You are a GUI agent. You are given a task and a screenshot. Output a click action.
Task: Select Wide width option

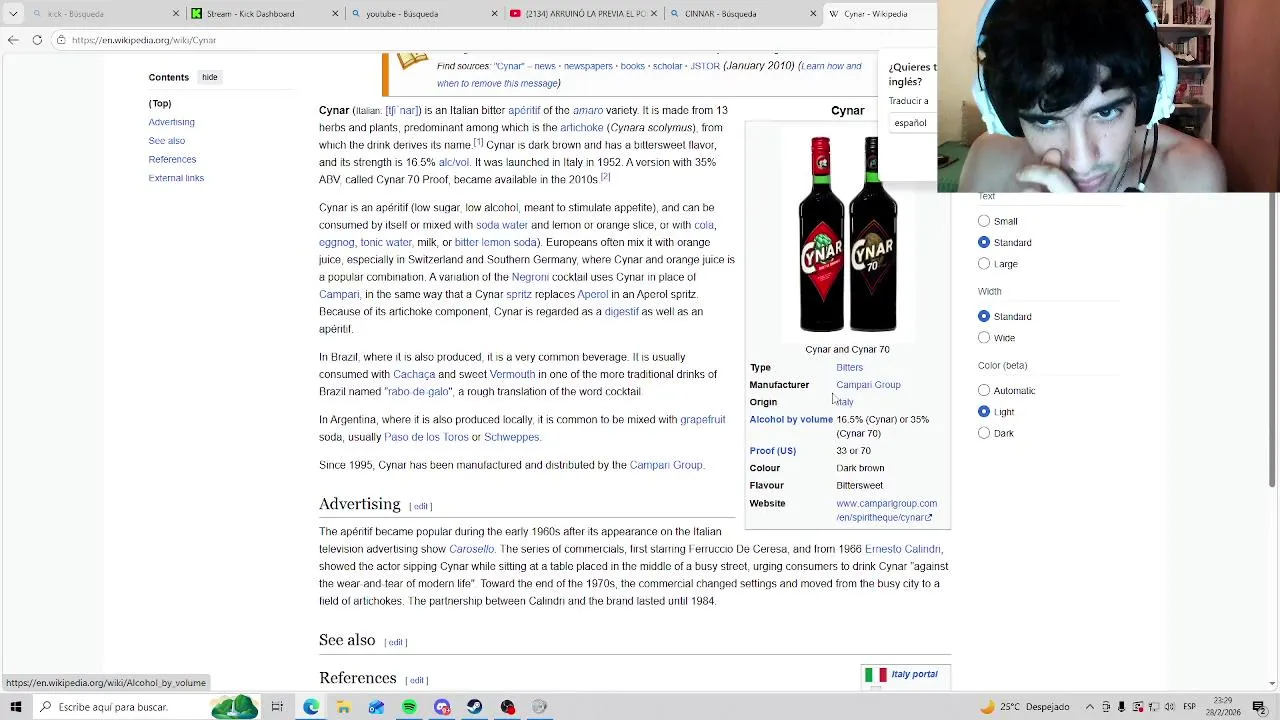point(984,338)
